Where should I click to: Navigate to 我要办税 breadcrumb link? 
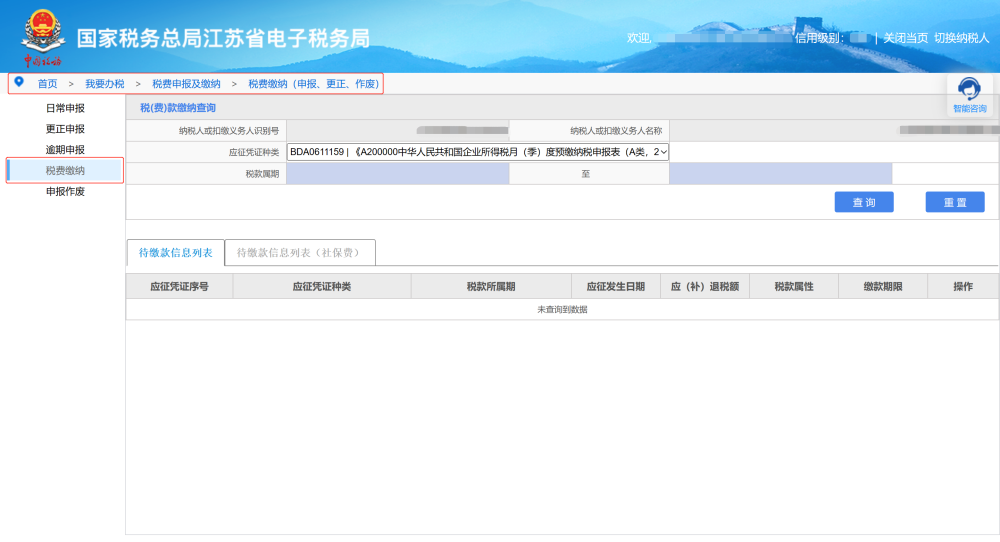tap(104, 84)
